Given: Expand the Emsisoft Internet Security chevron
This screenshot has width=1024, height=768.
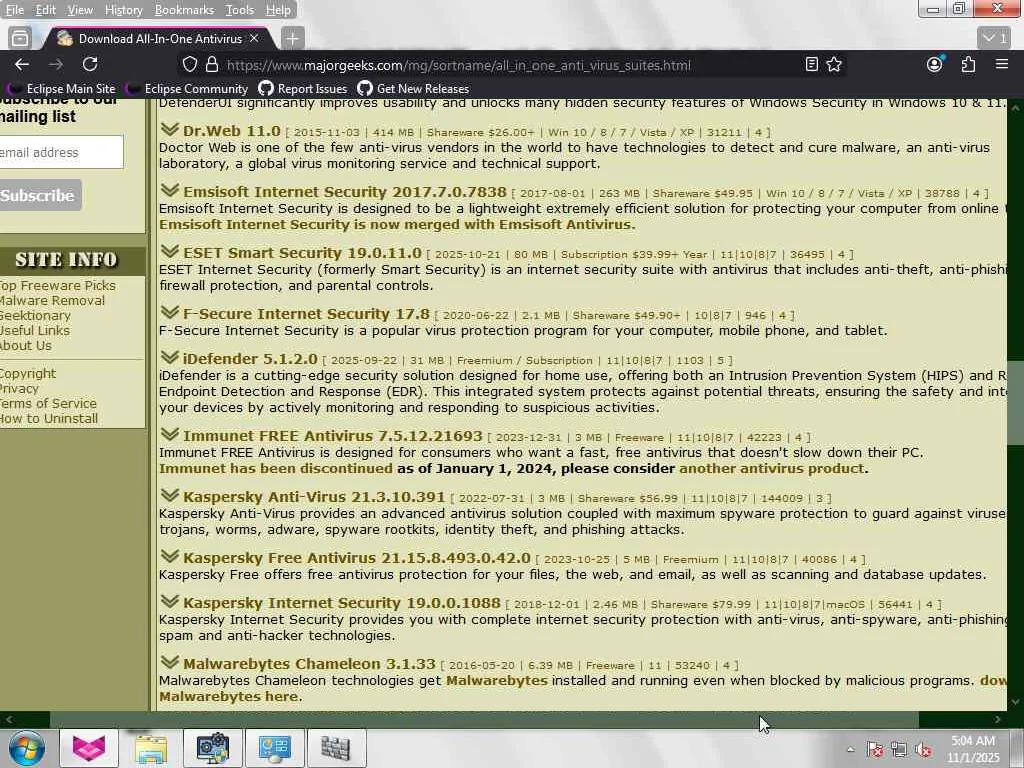Looking at the screenshot, I should [170, 190].
